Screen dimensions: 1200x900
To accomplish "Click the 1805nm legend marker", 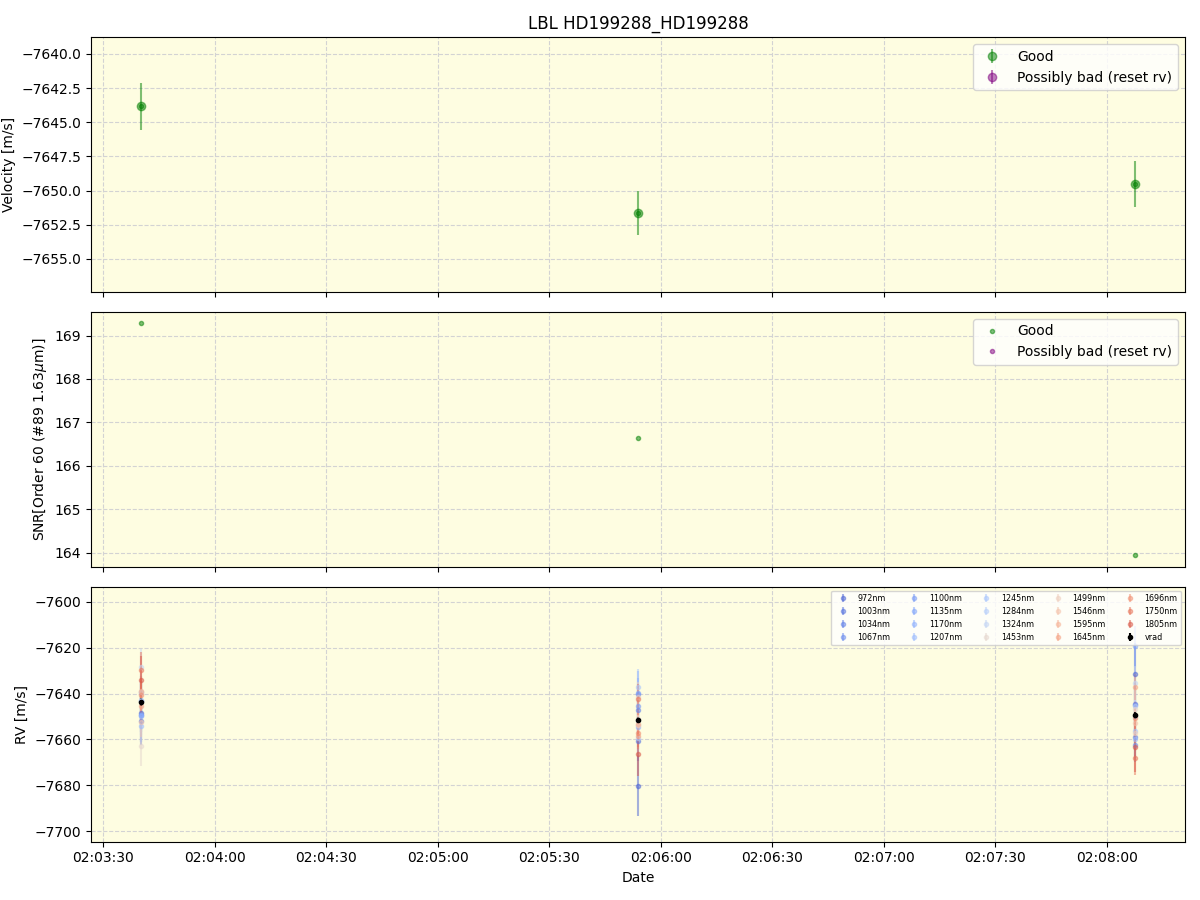I will [1130, 624].
